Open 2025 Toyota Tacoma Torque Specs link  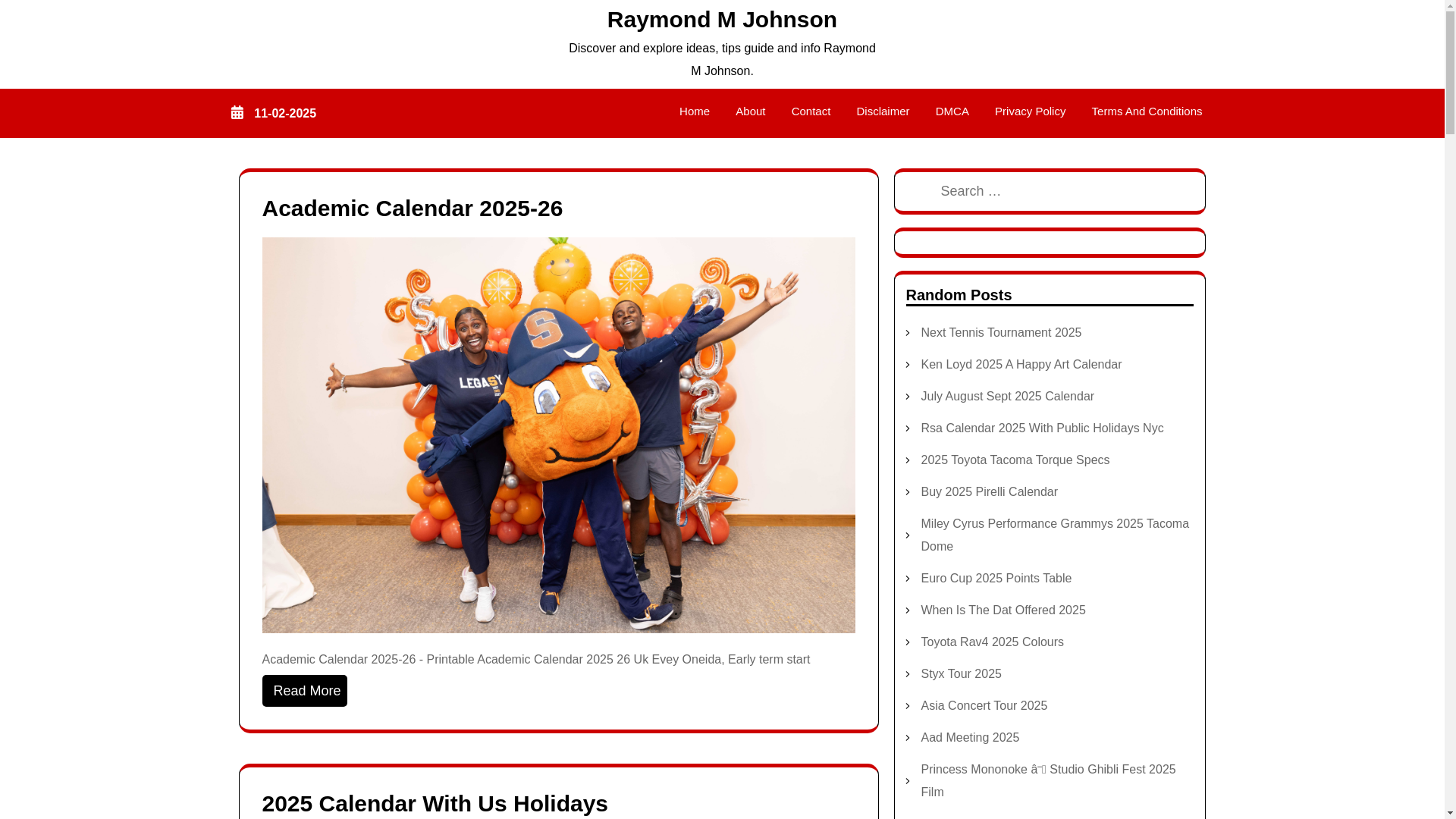click(x=1015, y=460)
